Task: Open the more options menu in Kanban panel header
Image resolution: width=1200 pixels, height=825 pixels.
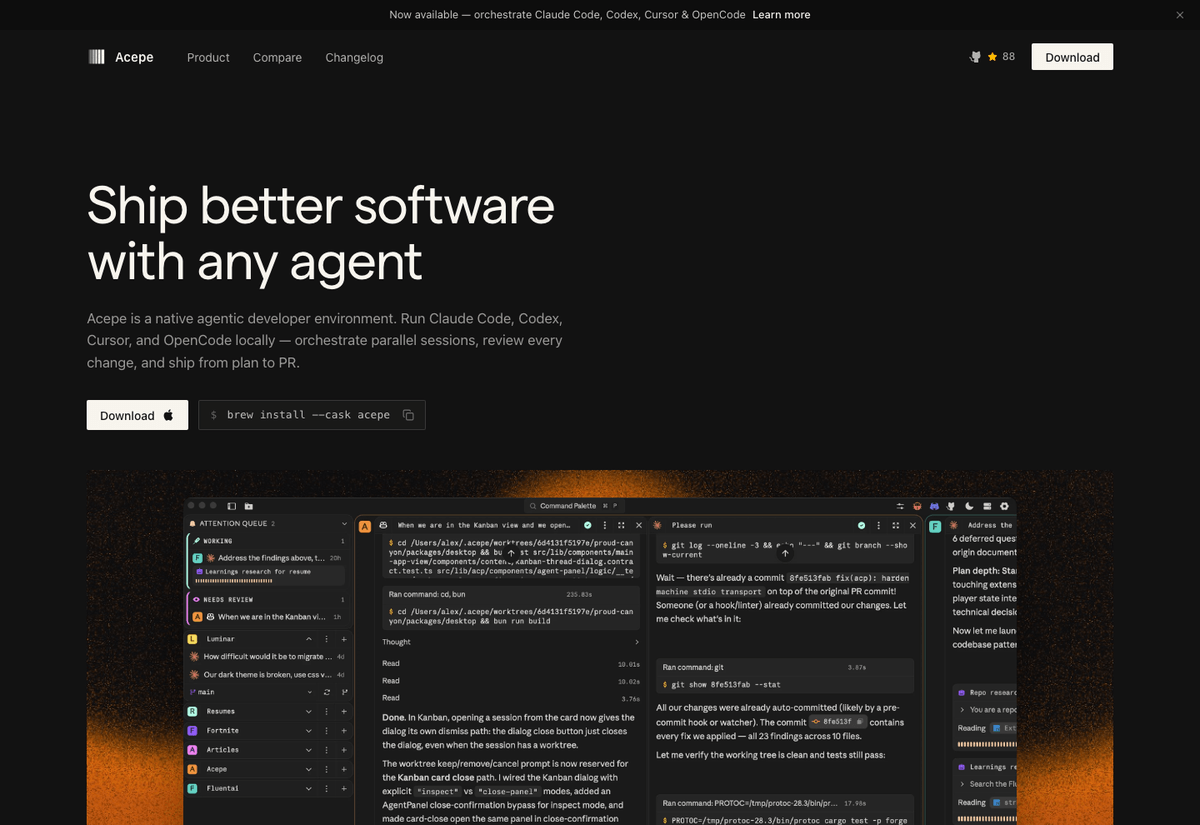Action: pos(605,525)
